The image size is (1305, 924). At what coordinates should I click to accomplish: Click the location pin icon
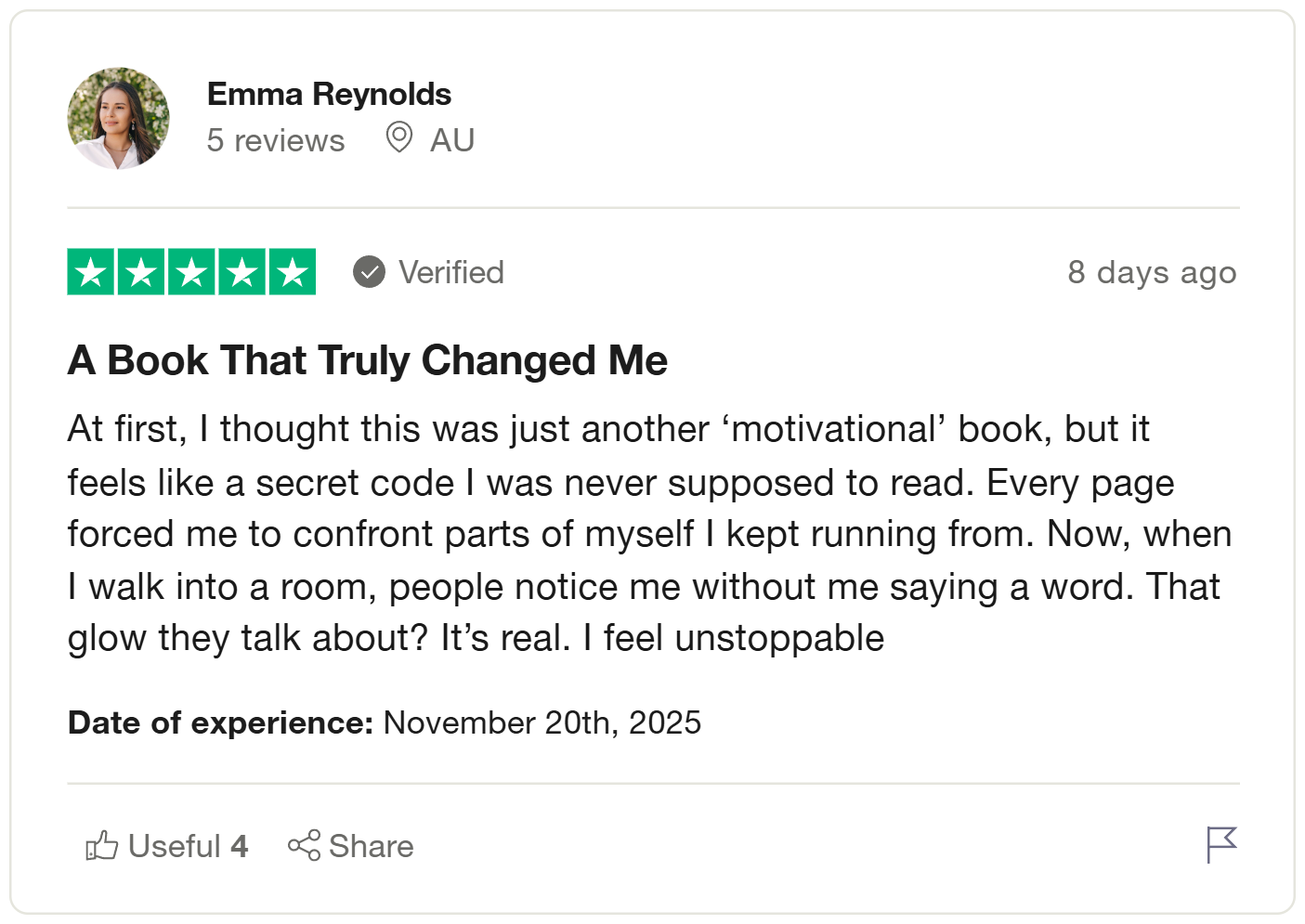(x=399, y=137)
